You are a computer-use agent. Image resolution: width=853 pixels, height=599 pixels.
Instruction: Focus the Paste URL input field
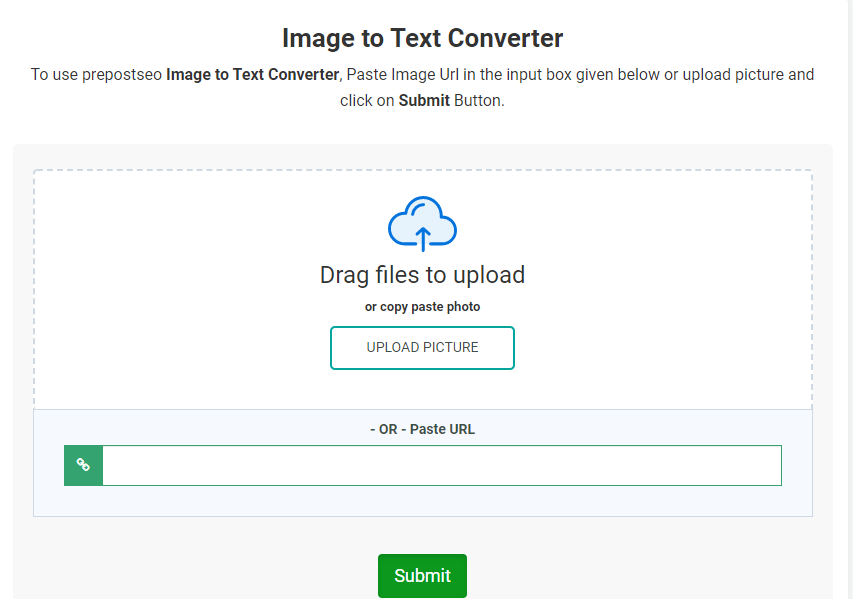pos(441,465)
